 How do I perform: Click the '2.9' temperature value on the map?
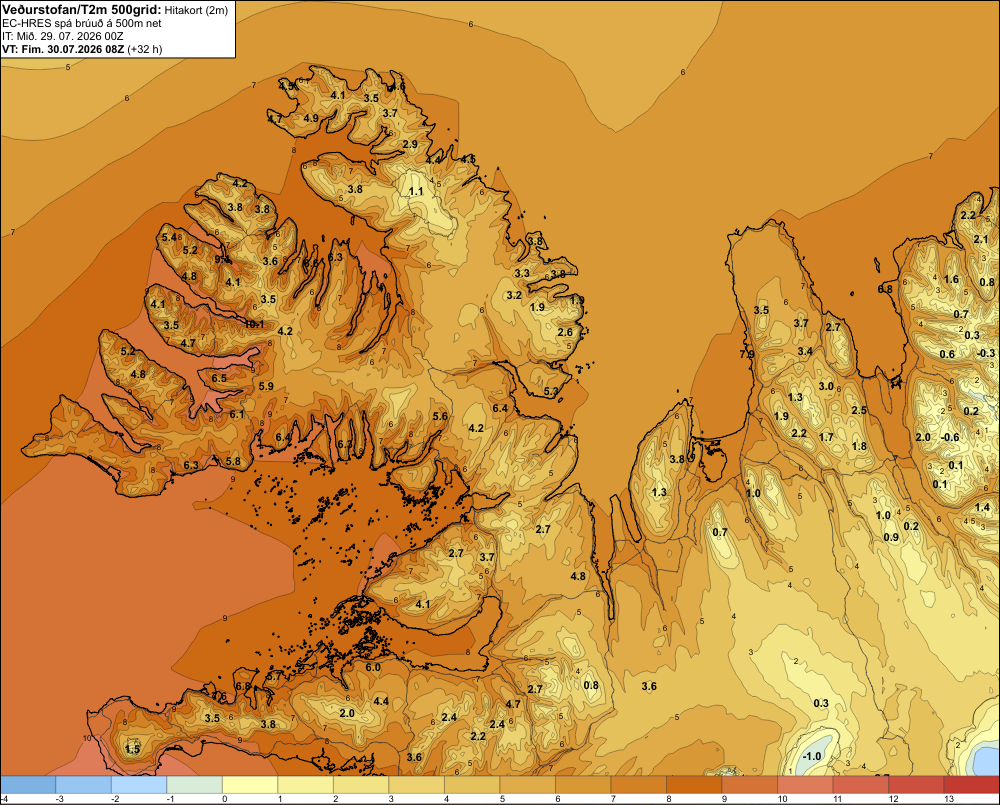tap(410, 144)
